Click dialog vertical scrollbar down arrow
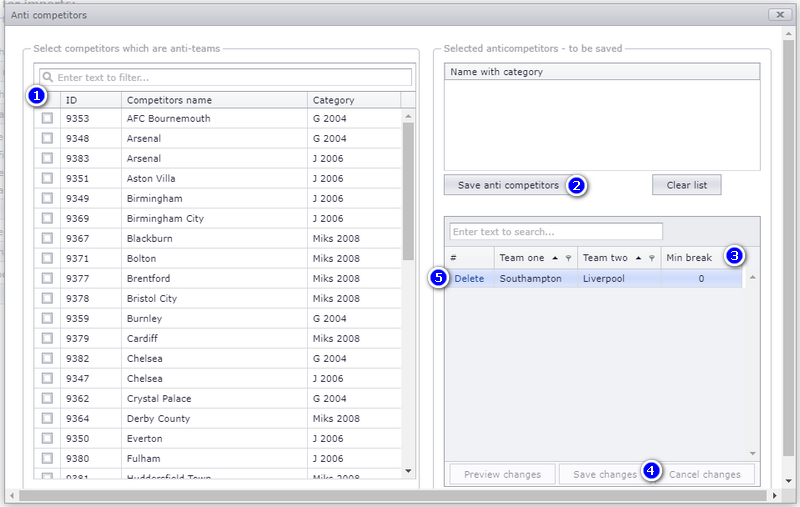Image resolution: width=800 pixels, height=507 pixels. [x=789, y=481]
